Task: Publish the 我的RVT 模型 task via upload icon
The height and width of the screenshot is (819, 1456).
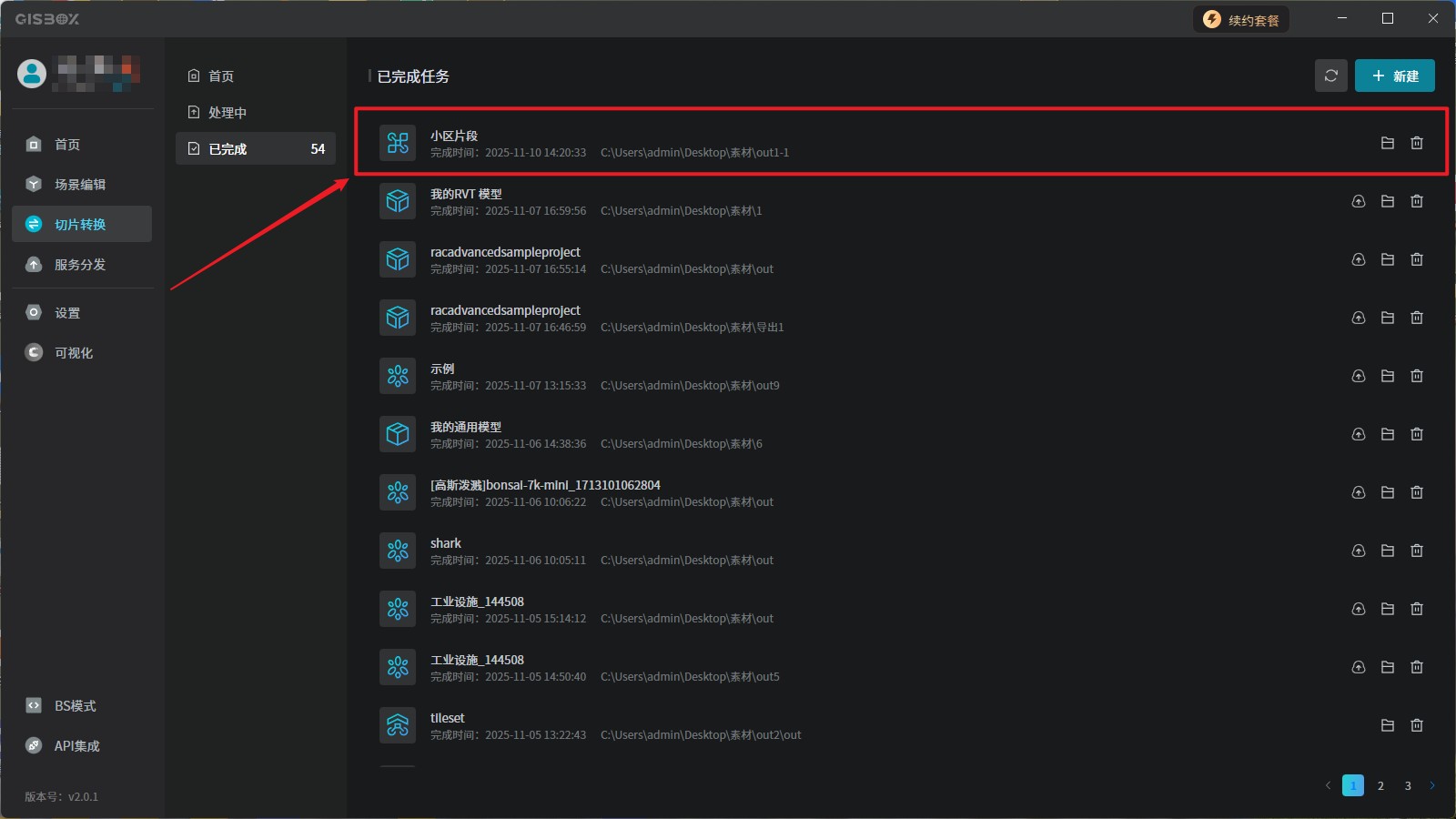Action: [1358, 201]
